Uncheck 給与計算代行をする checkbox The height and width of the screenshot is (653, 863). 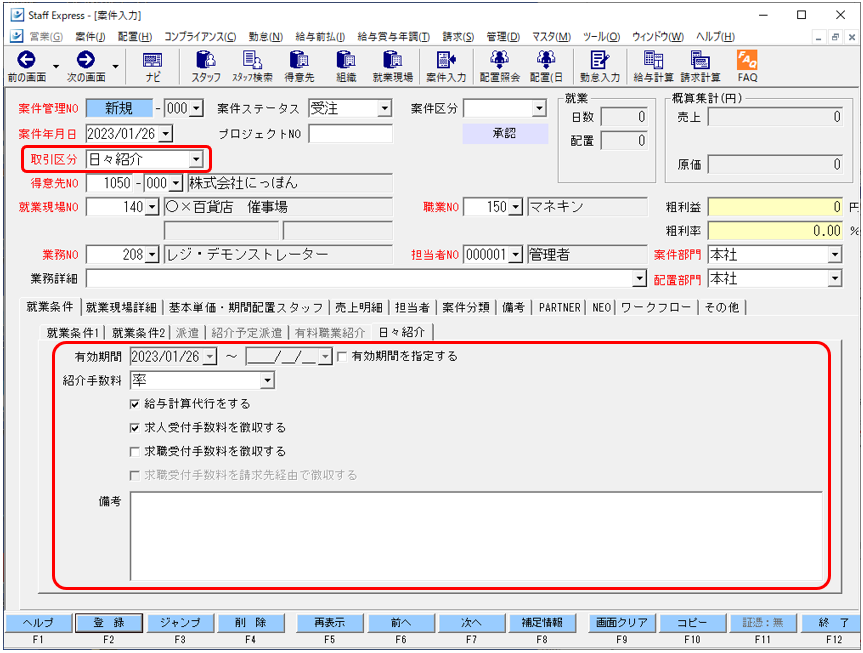coord(134,404)
